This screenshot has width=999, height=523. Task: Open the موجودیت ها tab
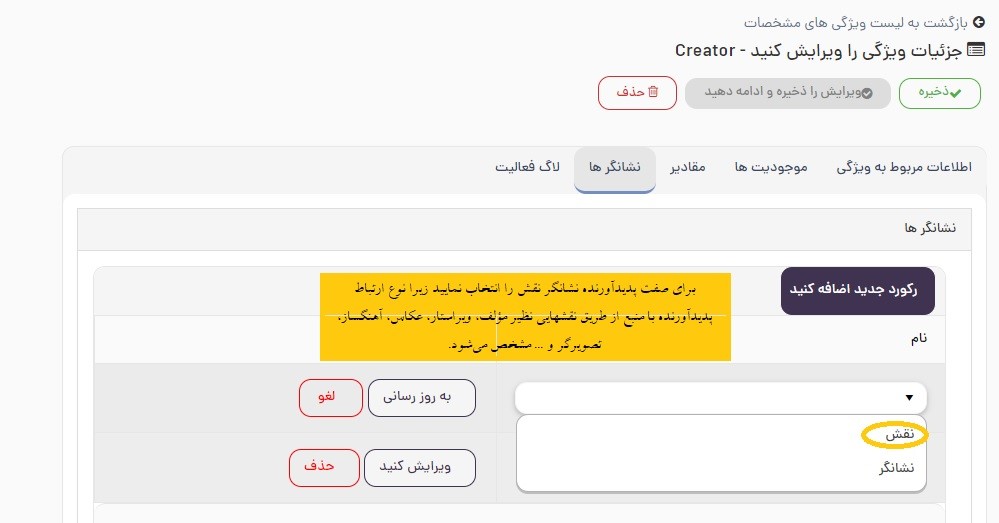771,167
